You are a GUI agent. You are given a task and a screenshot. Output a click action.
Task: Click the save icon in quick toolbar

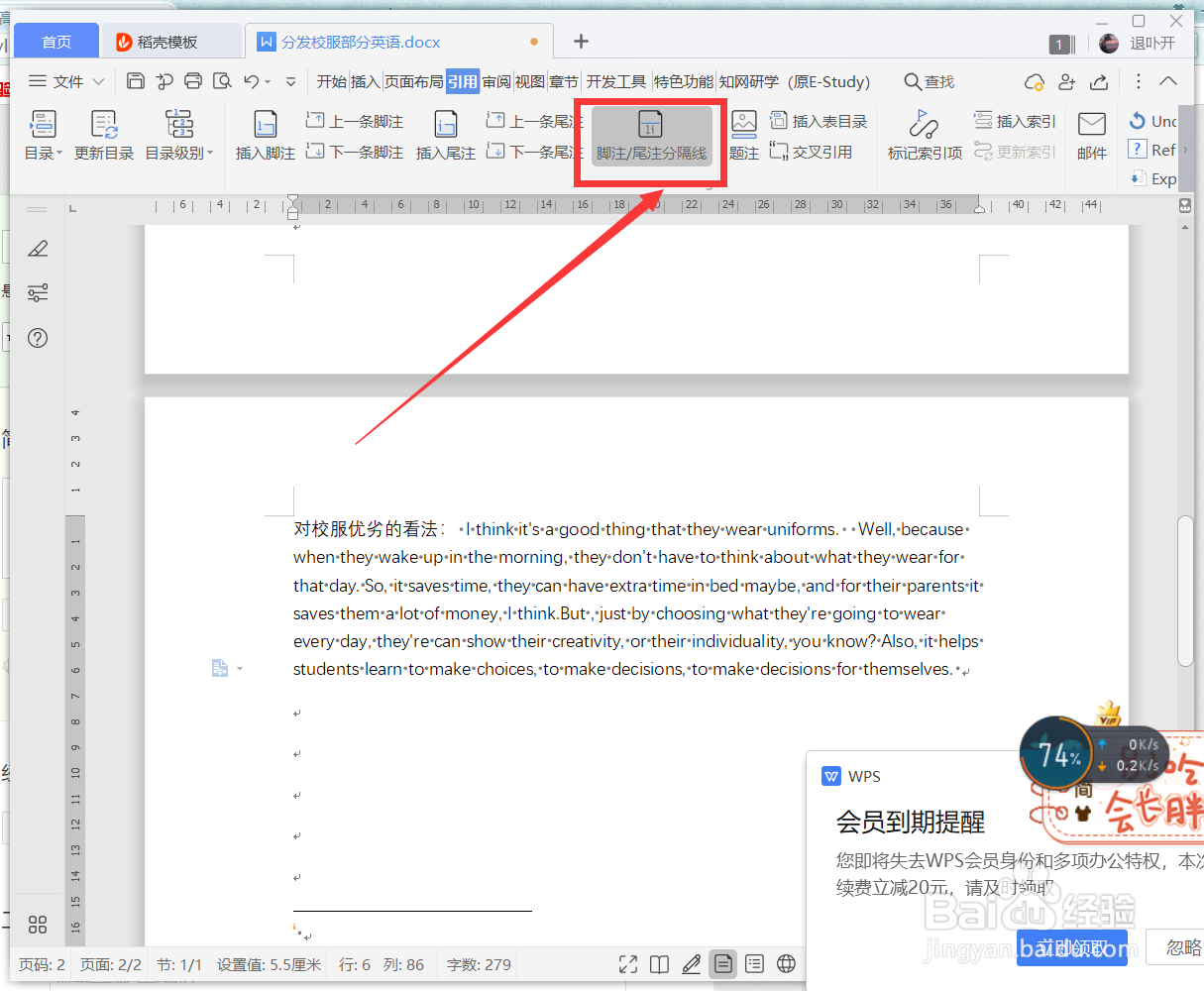click(x=137, y=81)
